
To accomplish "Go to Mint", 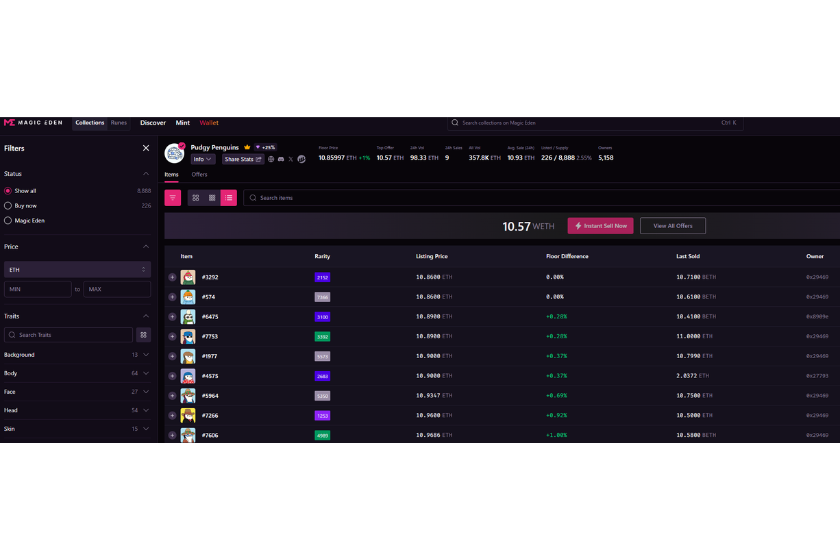I will (183, 123).
